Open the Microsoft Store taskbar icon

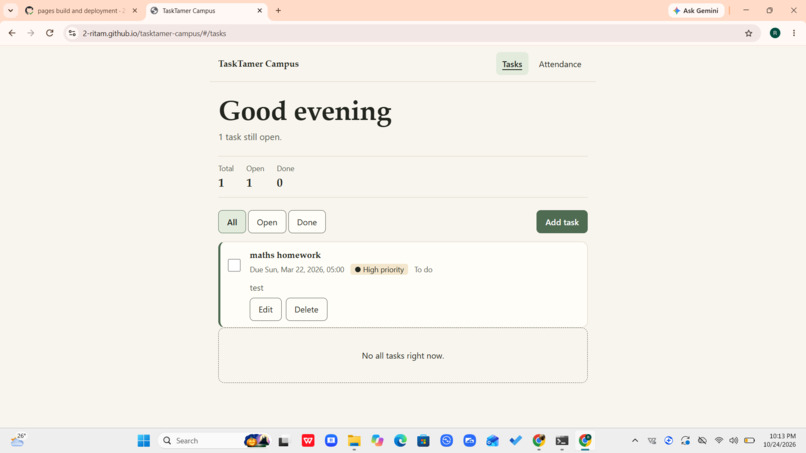coord(423,441)
